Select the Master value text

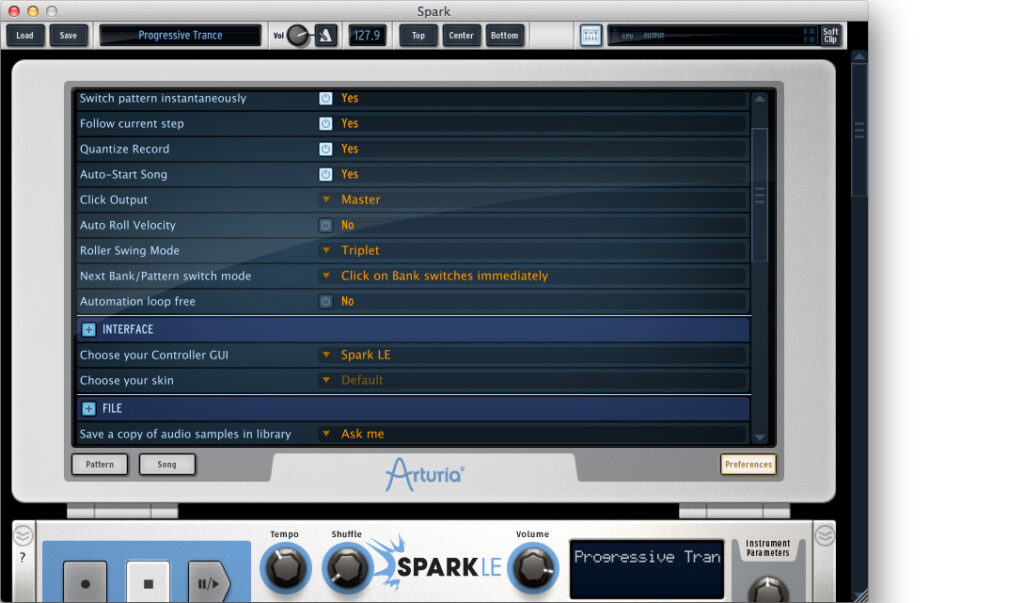360,199
